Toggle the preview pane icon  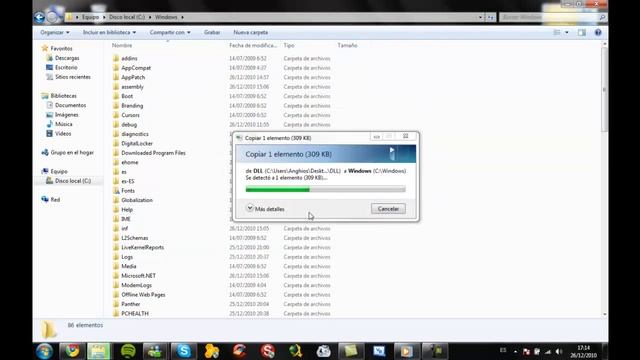[582, 32]
